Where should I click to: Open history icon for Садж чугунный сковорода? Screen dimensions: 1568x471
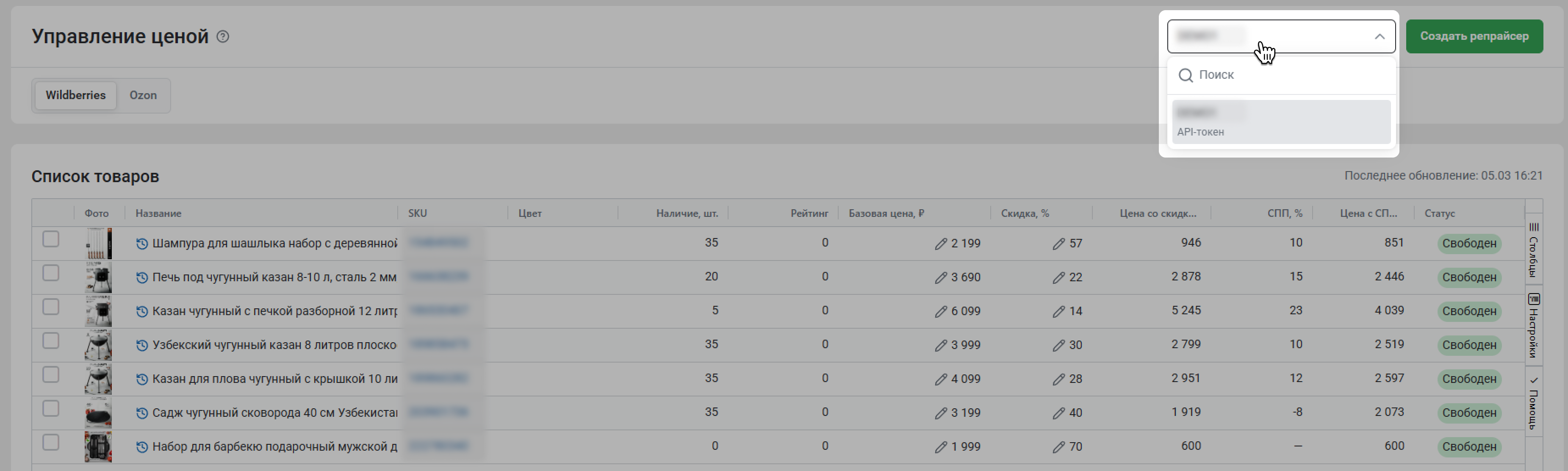[x=142, y=413]
